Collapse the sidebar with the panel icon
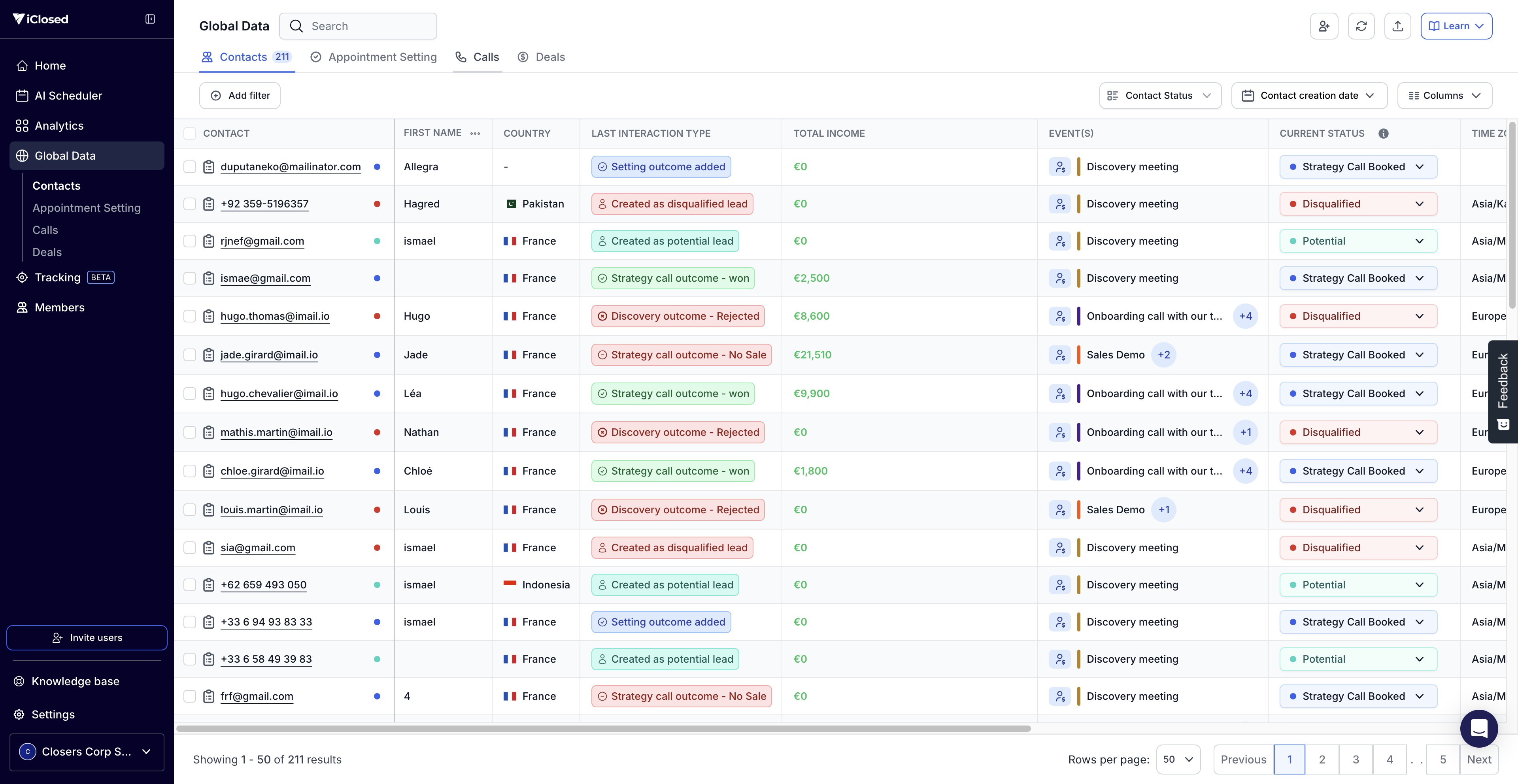The image size is (1518, 784). coord(150,19)
